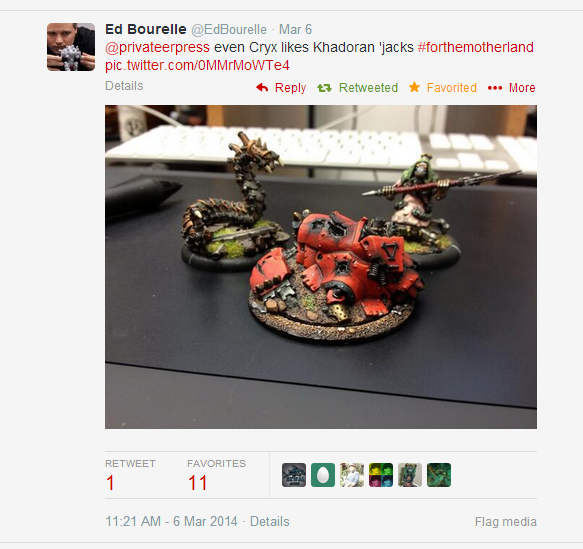This screenshot has width=583, height=549.
Task: Open the four-color pop-art favoriter avatar
Action: [381, 475]
